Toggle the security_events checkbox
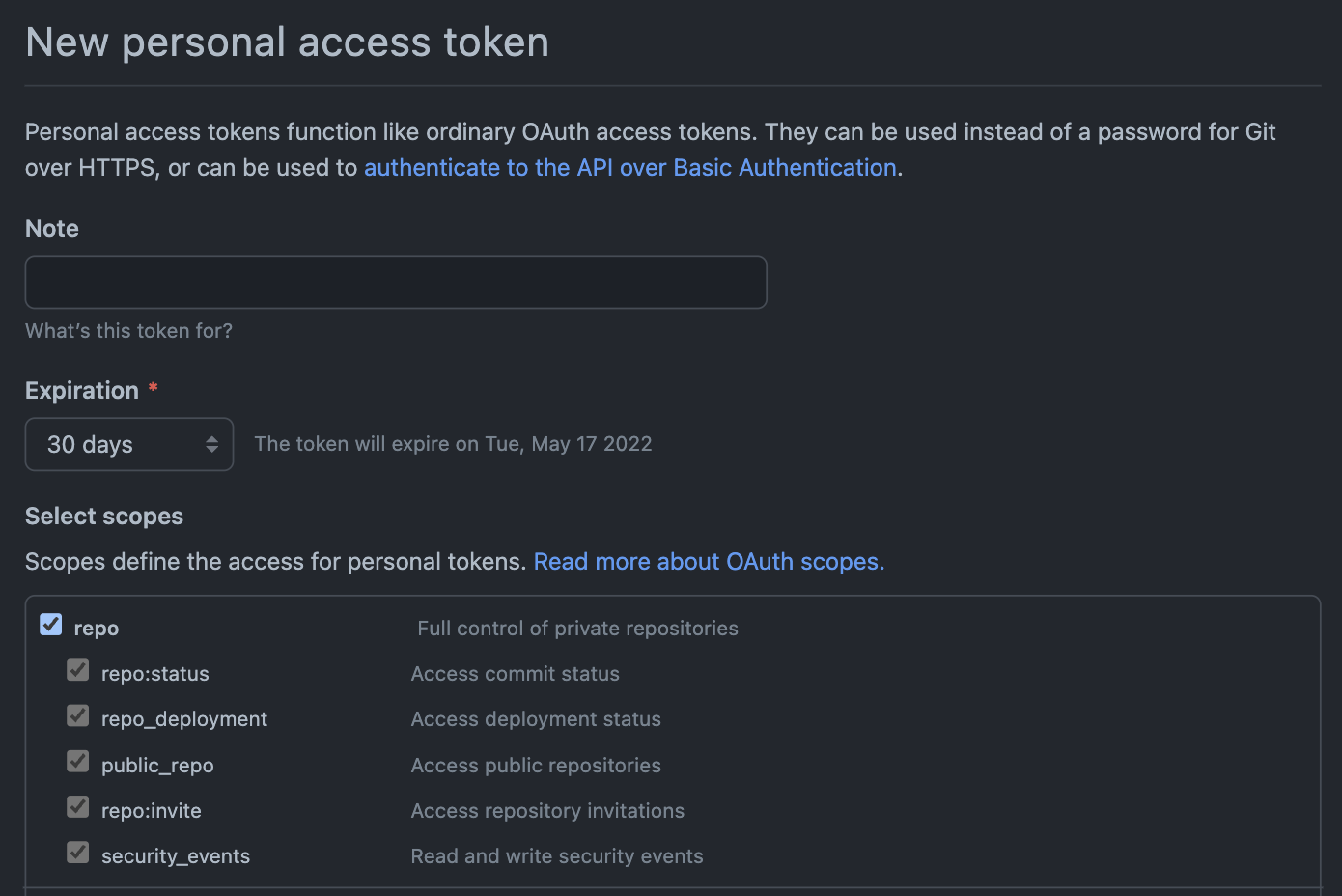This screenshot has width=1342, height=896. 78,853
